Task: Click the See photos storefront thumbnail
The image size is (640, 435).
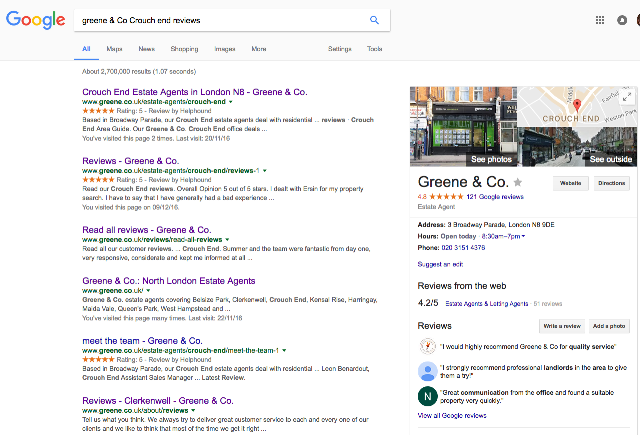Action: click(463, 127)
